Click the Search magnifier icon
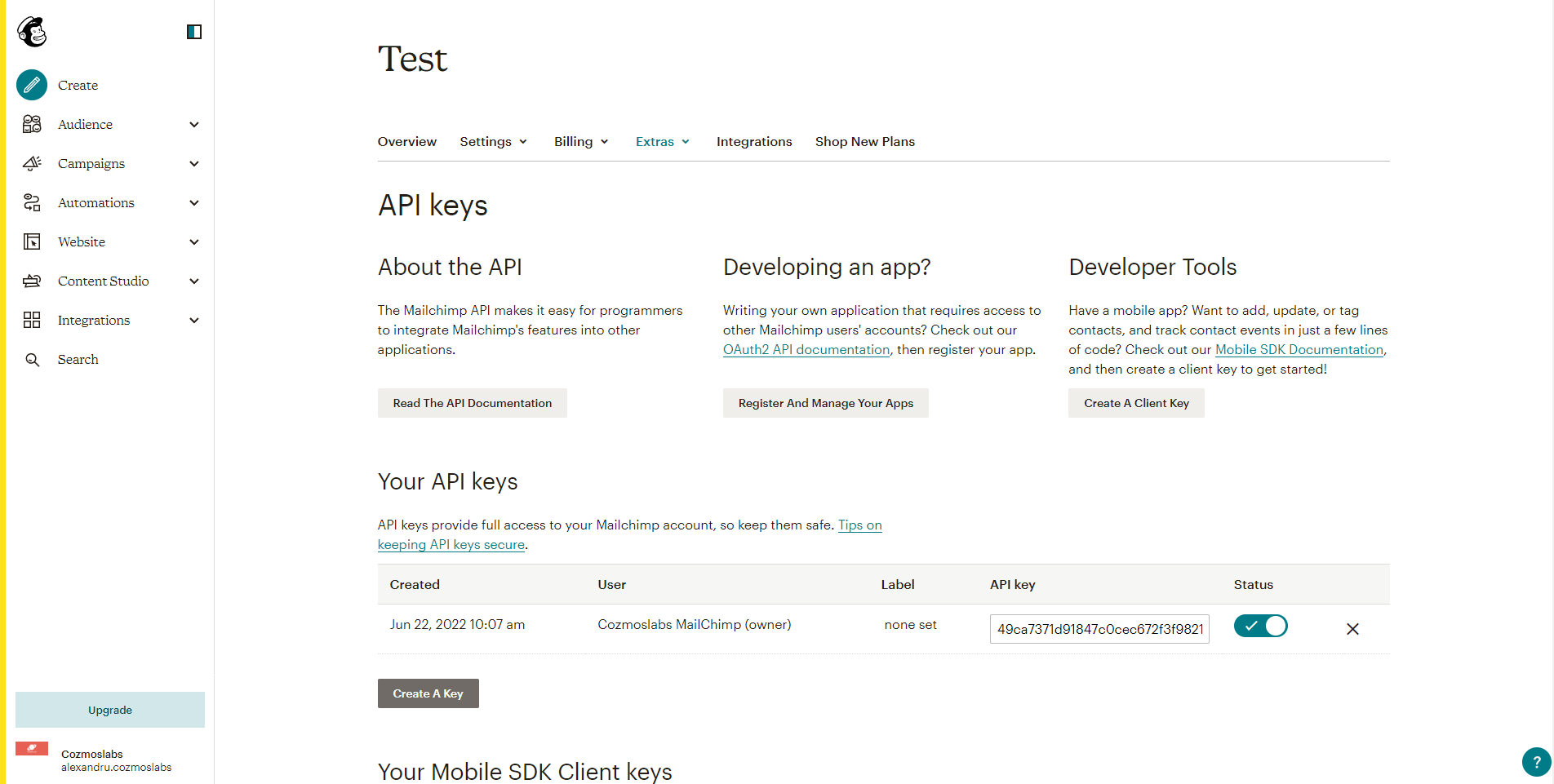This screenshot has width=1554, height=784. pyautogui.click(x=32, y=360)
